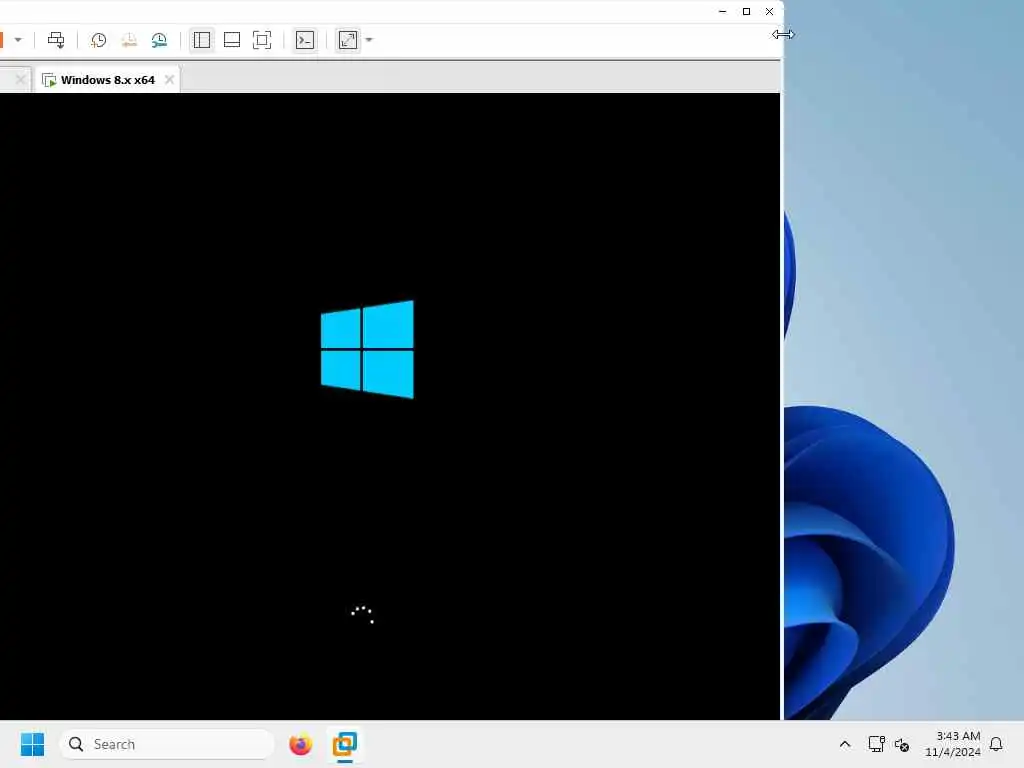Maximize the VMware Workstation window
The image size is (1024, 768).
(x=746, y=11)
